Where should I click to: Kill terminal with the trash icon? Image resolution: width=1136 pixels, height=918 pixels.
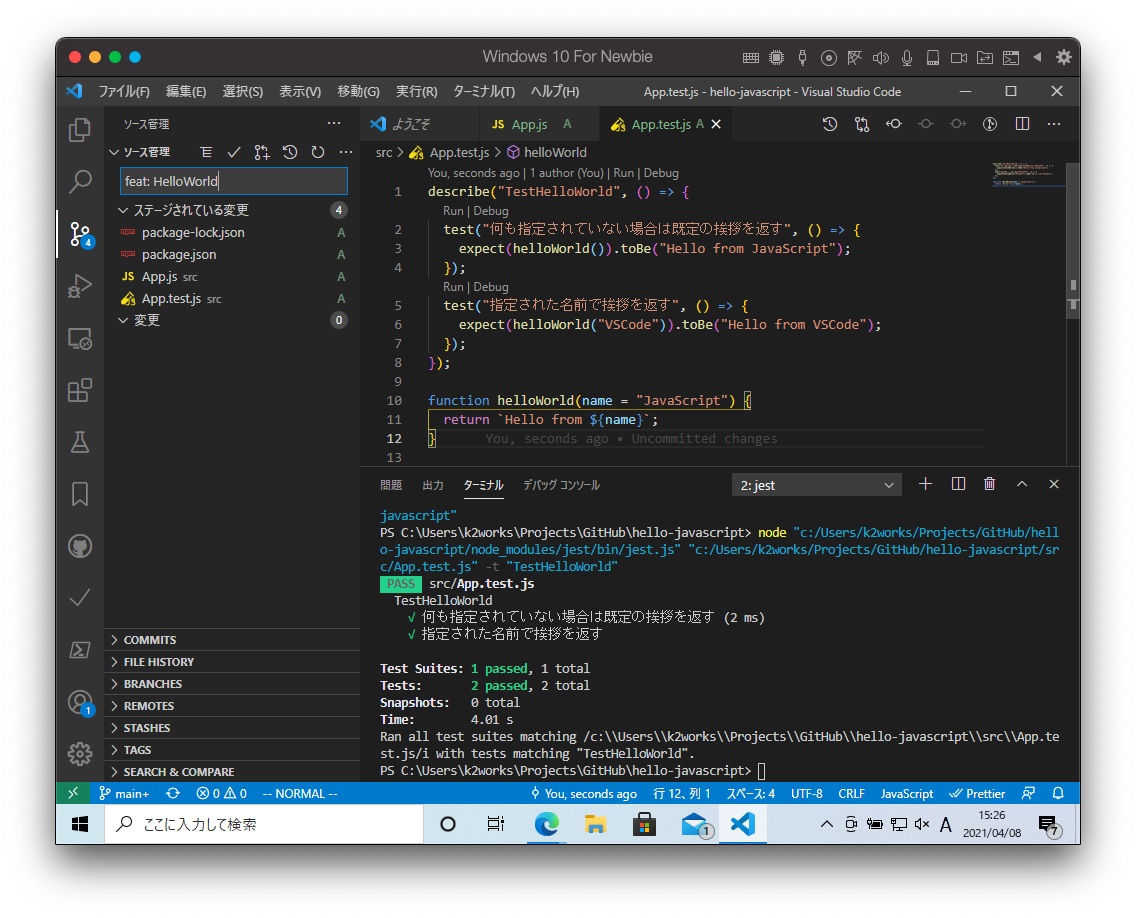989,484
